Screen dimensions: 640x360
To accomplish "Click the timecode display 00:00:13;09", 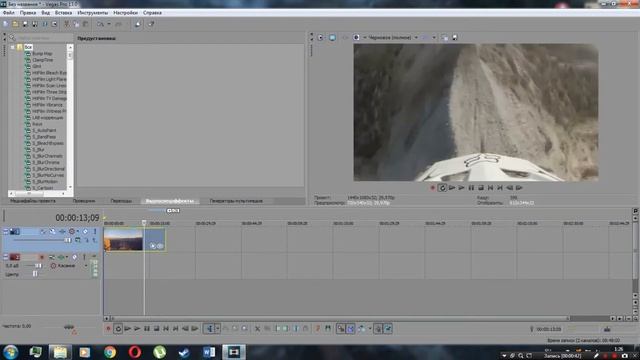I will [77, 218].
